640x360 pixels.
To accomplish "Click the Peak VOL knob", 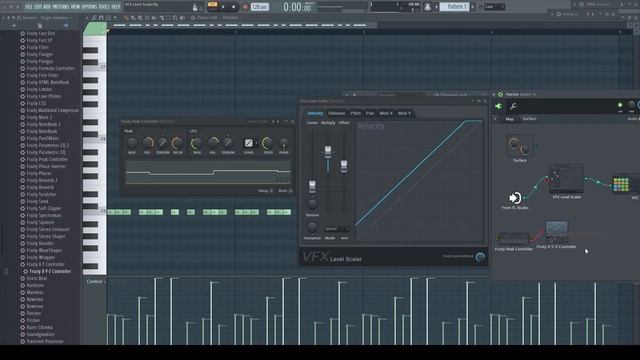I will (x=147, y=143).
